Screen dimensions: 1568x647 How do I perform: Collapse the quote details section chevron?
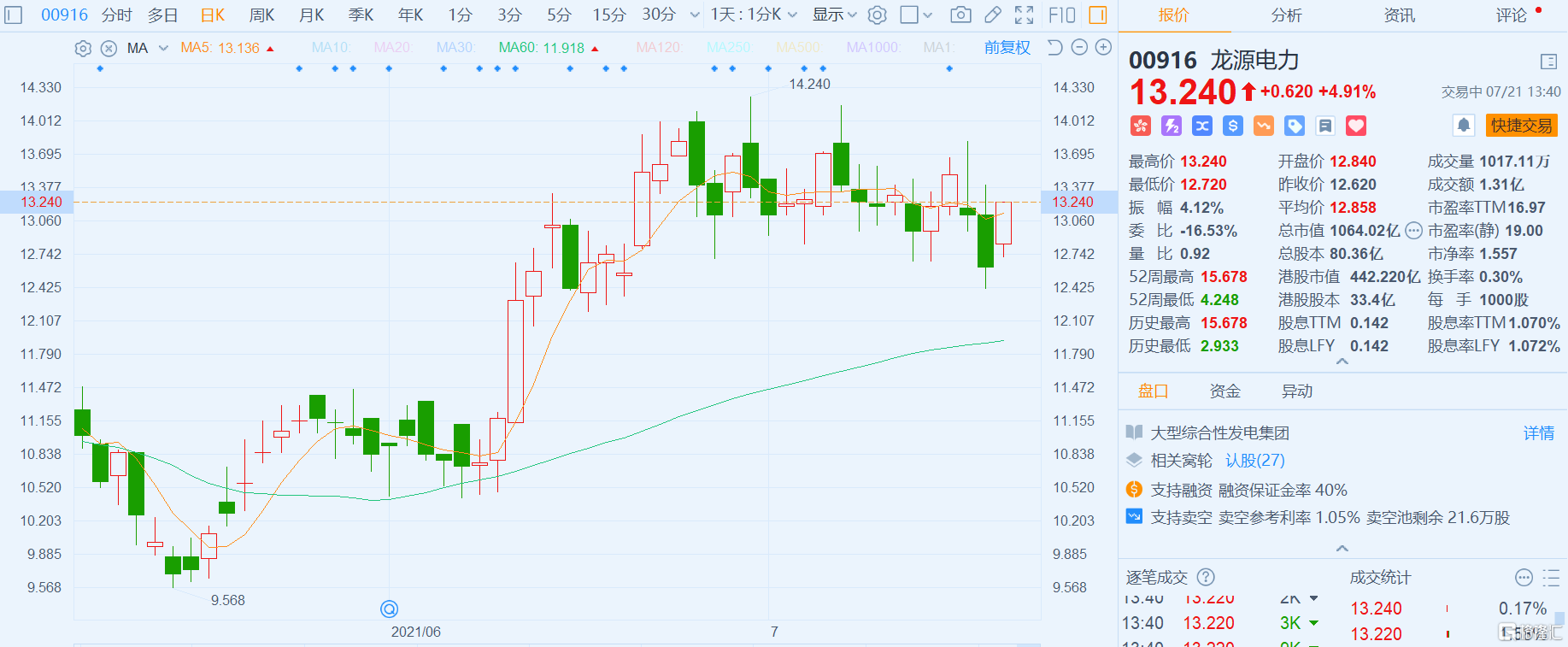click(1342, 362)
